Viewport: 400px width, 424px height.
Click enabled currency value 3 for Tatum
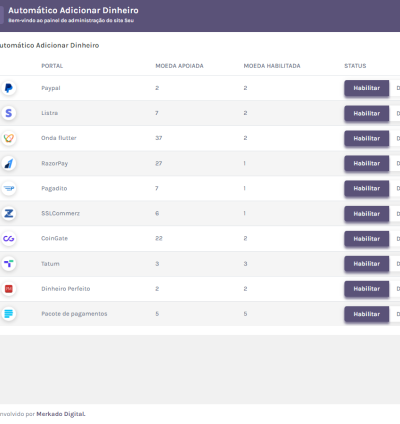click(x=245, y=264)
